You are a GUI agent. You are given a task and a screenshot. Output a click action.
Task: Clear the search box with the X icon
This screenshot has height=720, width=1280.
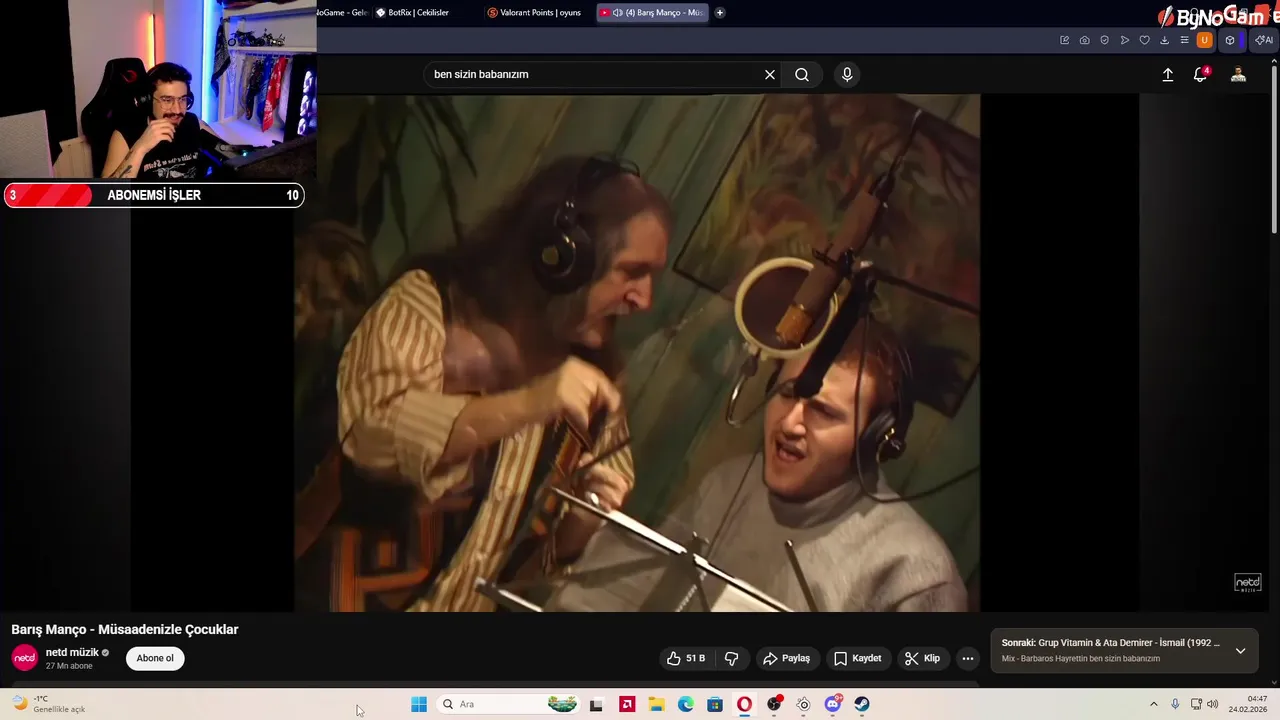[770, 75]
